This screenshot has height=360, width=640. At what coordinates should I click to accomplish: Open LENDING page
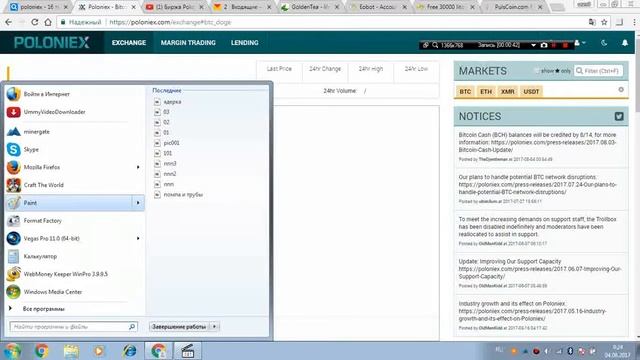click(244, 42)
